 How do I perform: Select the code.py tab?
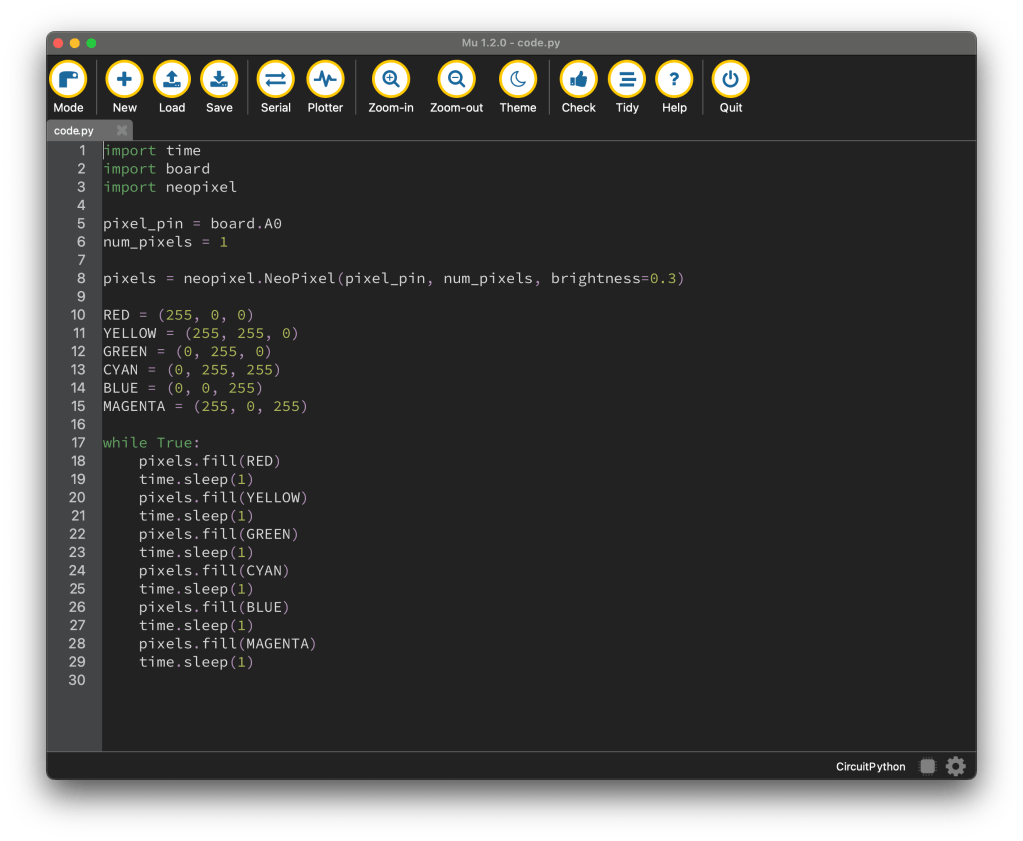pyautogui.click(x=75, y=131)
